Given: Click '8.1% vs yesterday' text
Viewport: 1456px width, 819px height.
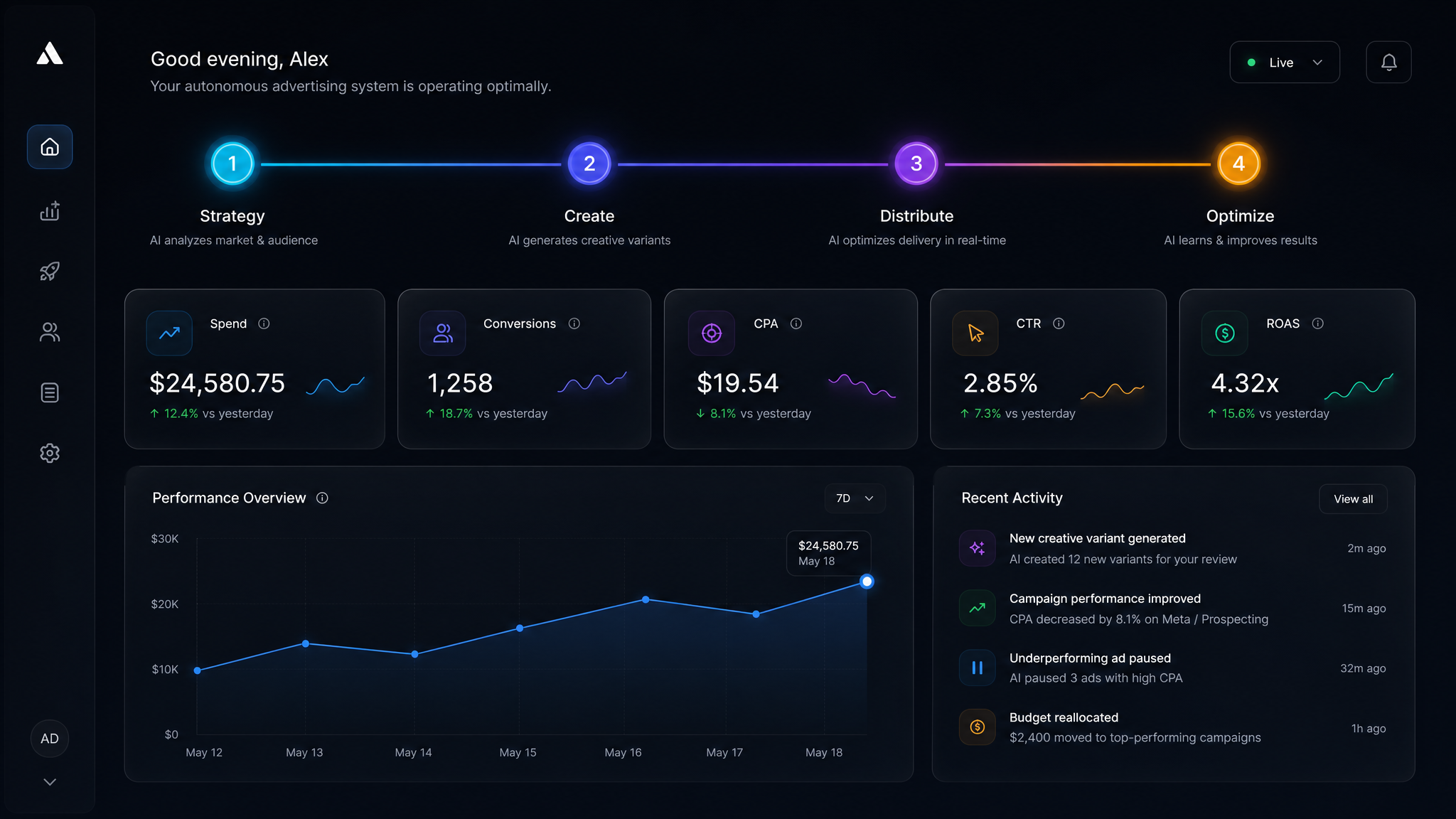Looking at the screenshot, I should 754,414.
